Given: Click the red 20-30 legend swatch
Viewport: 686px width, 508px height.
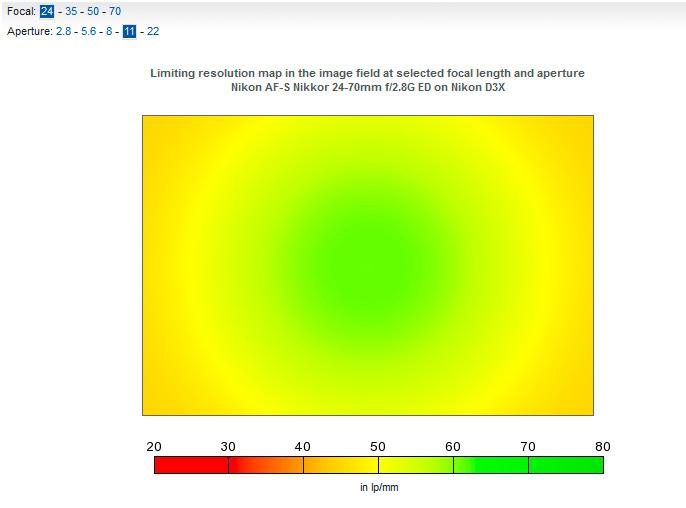Looking at the screenshot, I should coord(191,465).
